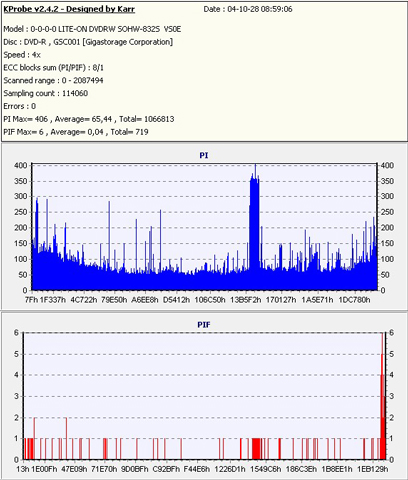Click the PI x-axis label 106C50h
This screenshot has width=408, height=480.
pos(210,300)
